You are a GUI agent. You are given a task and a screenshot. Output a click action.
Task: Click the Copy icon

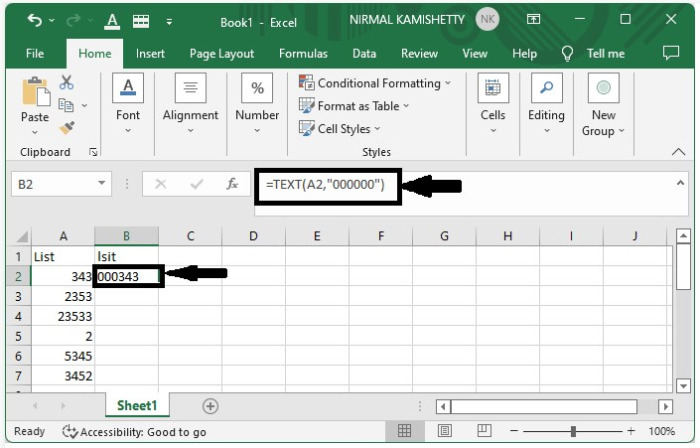coord(66,105)
